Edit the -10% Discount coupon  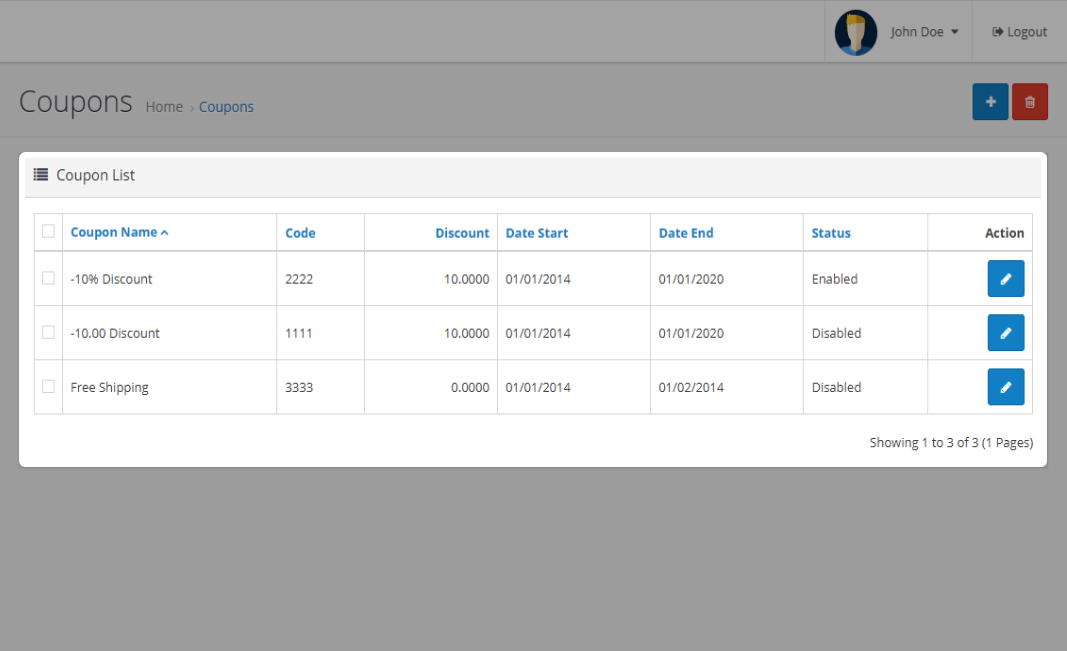(x=1005, y=279)
